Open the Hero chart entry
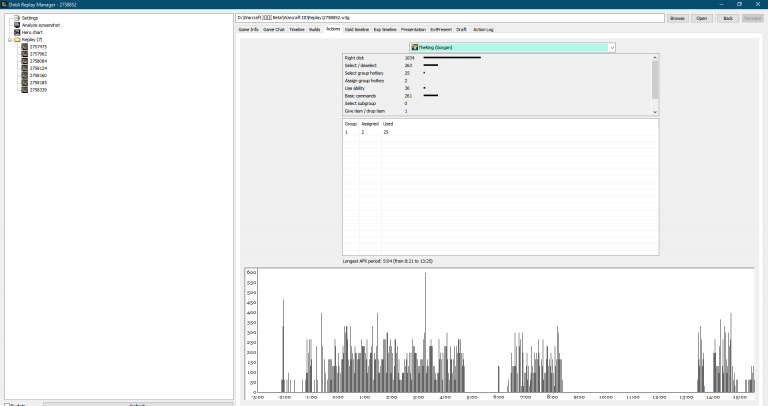 pyautogui.click(x=33, y=32)
